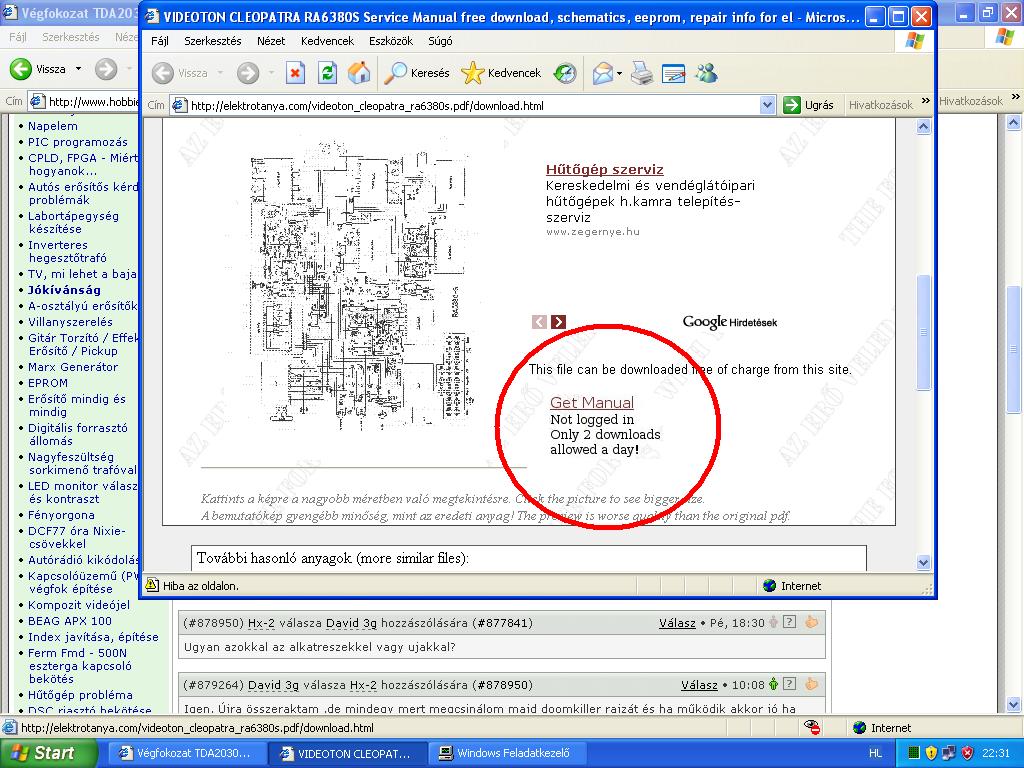Open Napelem topic in the back window sidebar
Viewport: 1024px width, 768px height.
tap(52, 126)
